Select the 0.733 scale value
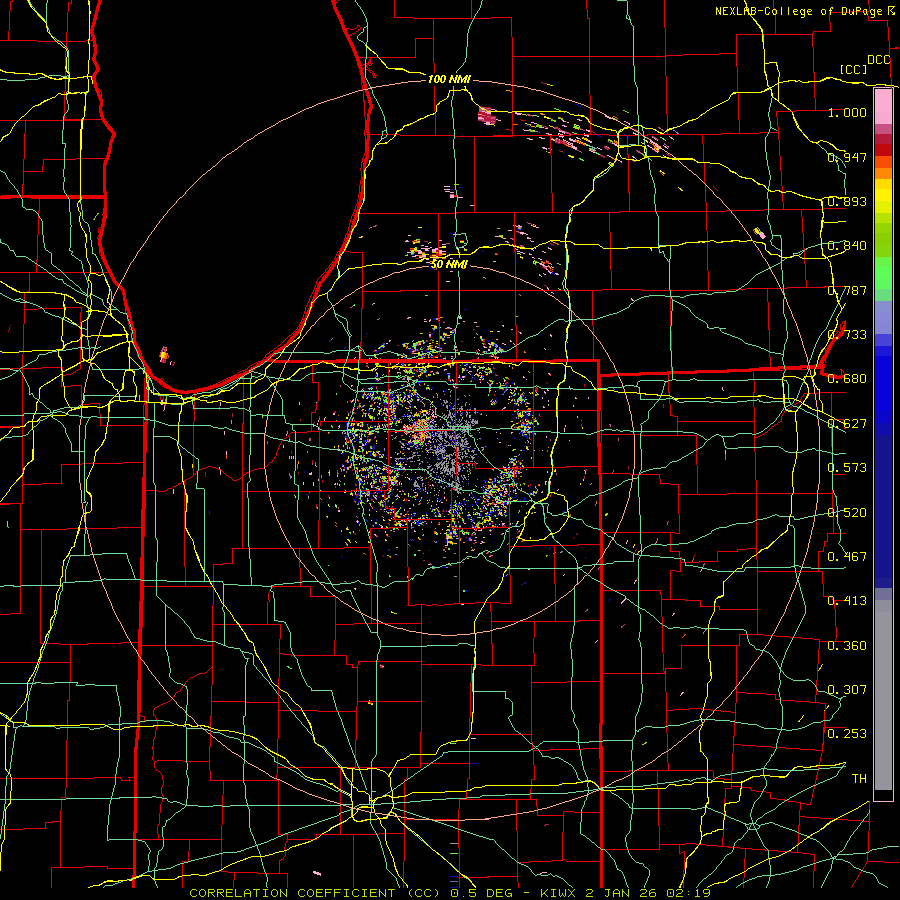Screen dimensions: 900x900 tap(847, 335)
